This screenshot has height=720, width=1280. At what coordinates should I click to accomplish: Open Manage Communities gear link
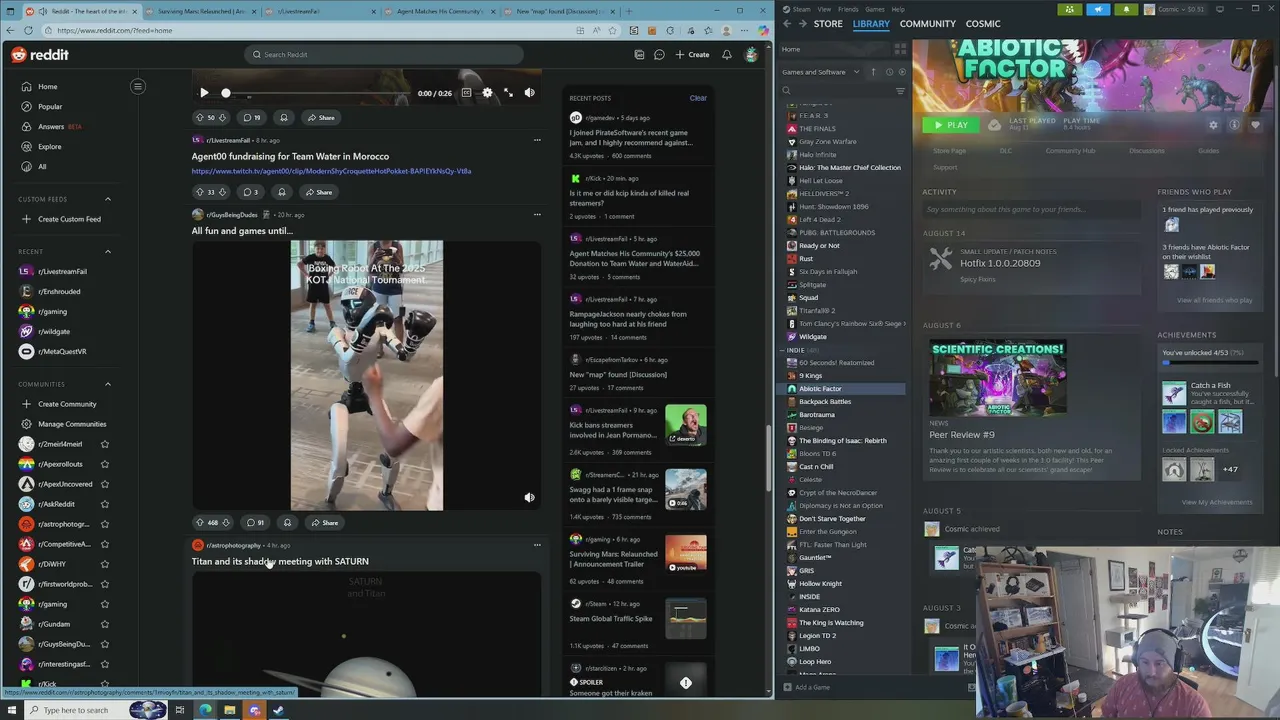tap(64, 424)
